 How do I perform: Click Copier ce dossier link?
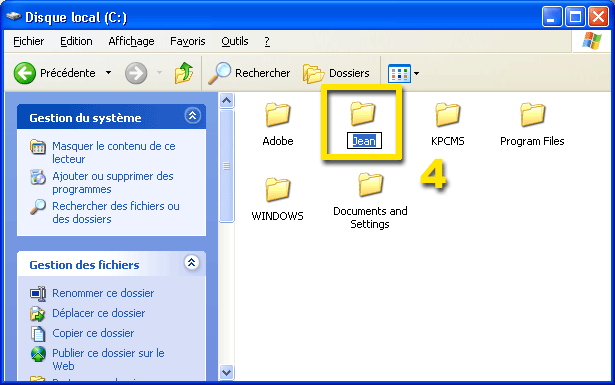tap(93, 333)
